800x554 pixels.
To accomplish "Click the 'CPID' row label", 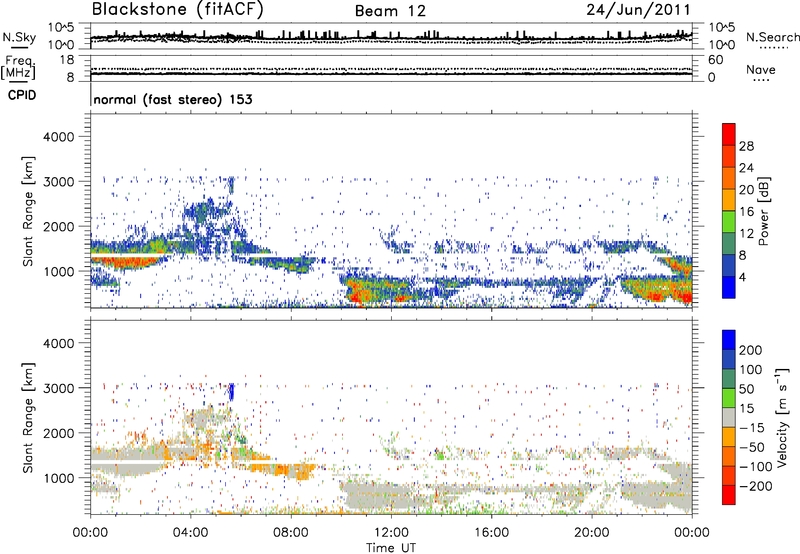I will (x=22, y=95).
